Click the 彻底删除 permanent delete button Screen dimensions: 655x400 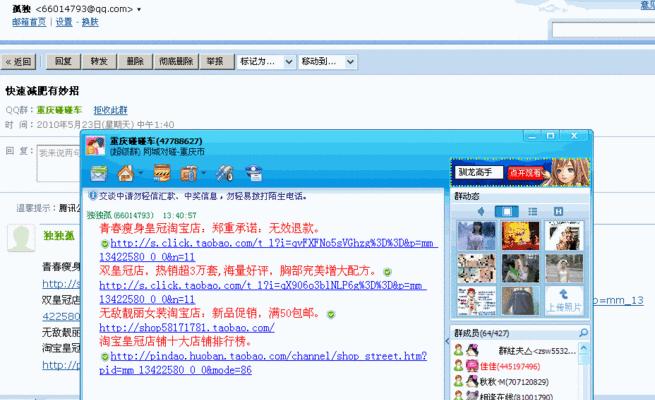(176, 61)
